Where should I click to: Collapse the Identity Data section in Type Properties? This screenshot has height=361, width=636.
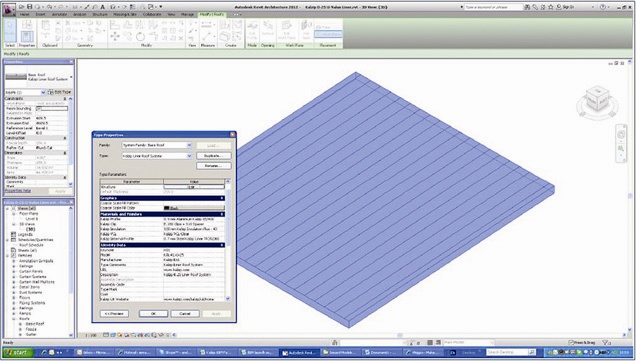coord(221,245)
